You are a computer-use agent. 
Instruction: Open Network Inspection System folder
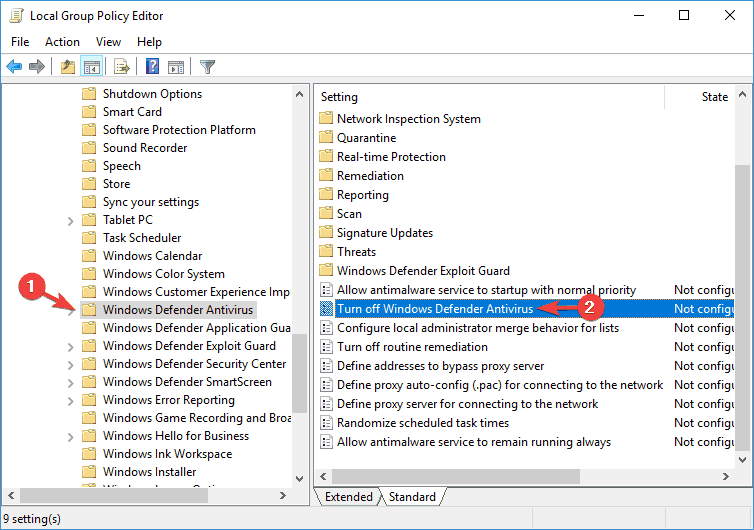[x=408, y=119]
